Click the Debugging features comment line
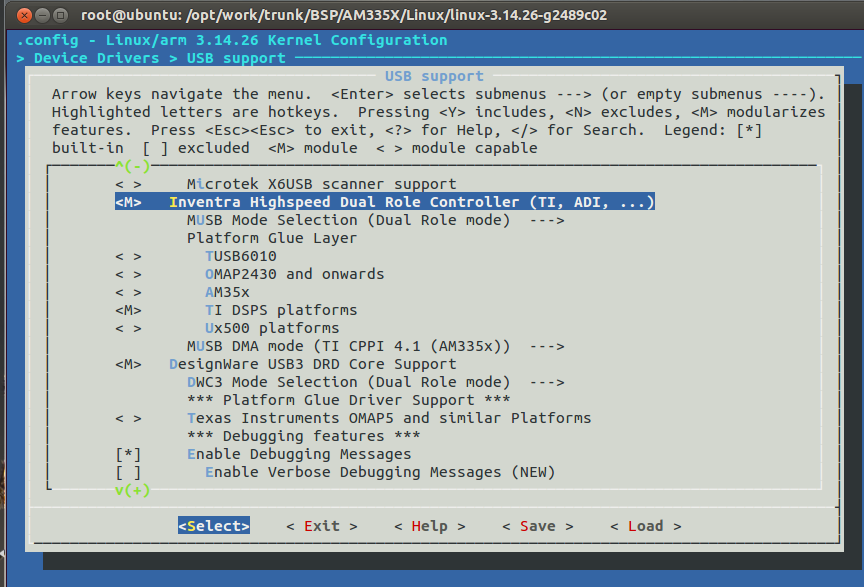Screen dimensions: 864x587 pos(303,437)
